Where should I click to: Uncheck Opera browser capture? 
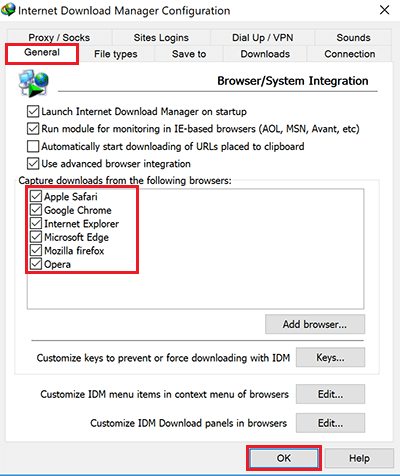(36, 264)
